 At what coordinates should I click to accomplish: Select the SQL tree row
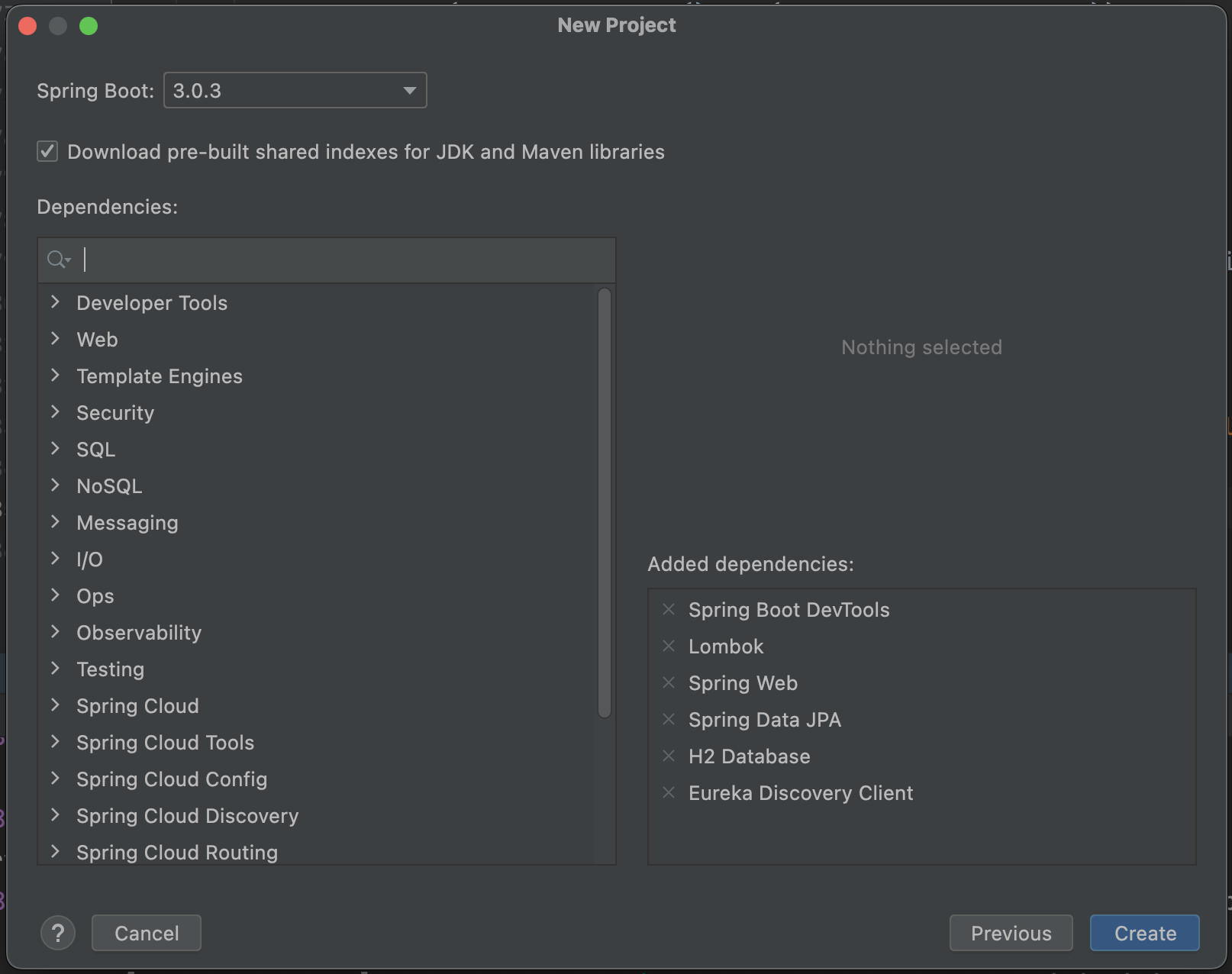[x=317, y=450]
